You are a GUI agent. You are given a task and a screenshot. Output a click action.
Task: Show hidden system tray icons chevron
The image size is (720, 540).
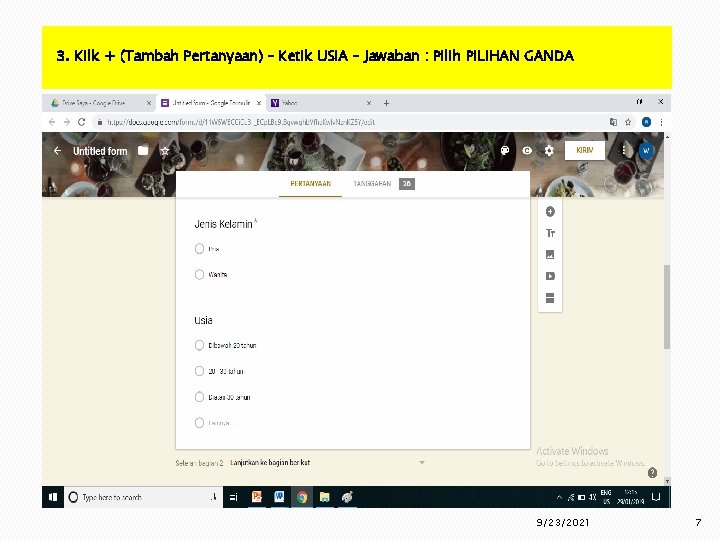(559, 497)
